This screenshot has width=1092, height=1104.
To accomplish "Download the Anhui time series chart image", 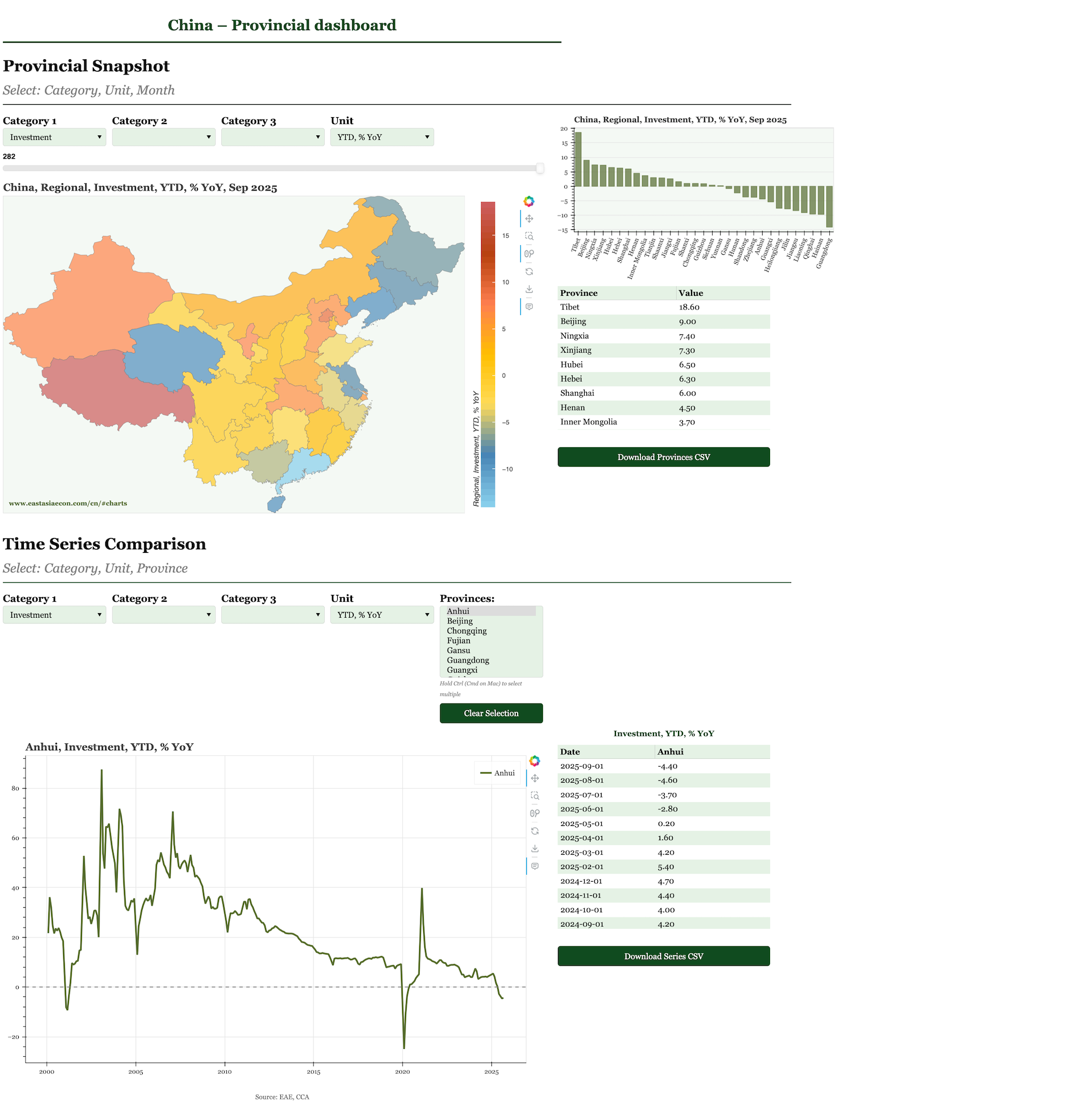I will [x=535, y=848].
